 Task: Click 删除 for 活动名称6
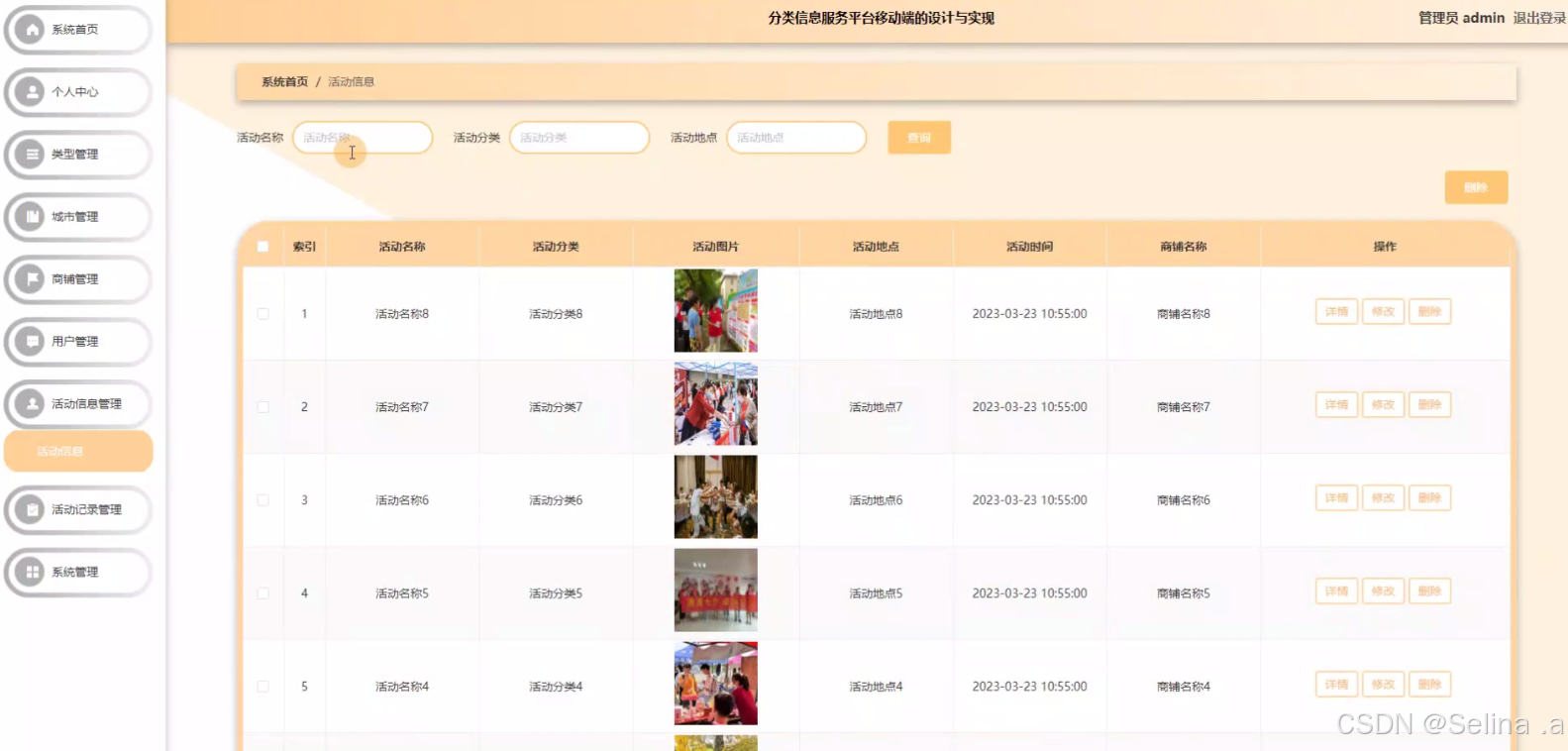point(1429,498)
